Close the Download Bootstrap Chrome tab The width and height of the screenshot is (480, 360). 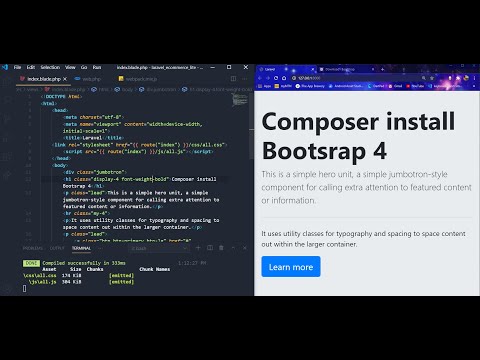click(x=373, y=69)
